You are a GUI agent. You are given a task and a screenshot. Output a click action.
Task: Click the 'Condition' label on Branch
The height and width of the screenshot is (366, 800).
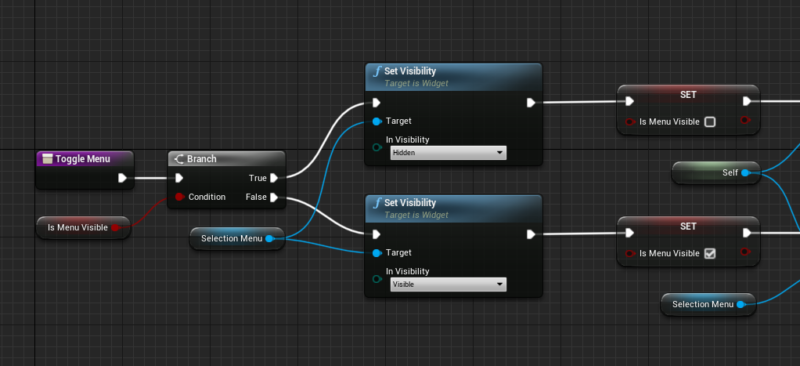click(207, 197)
